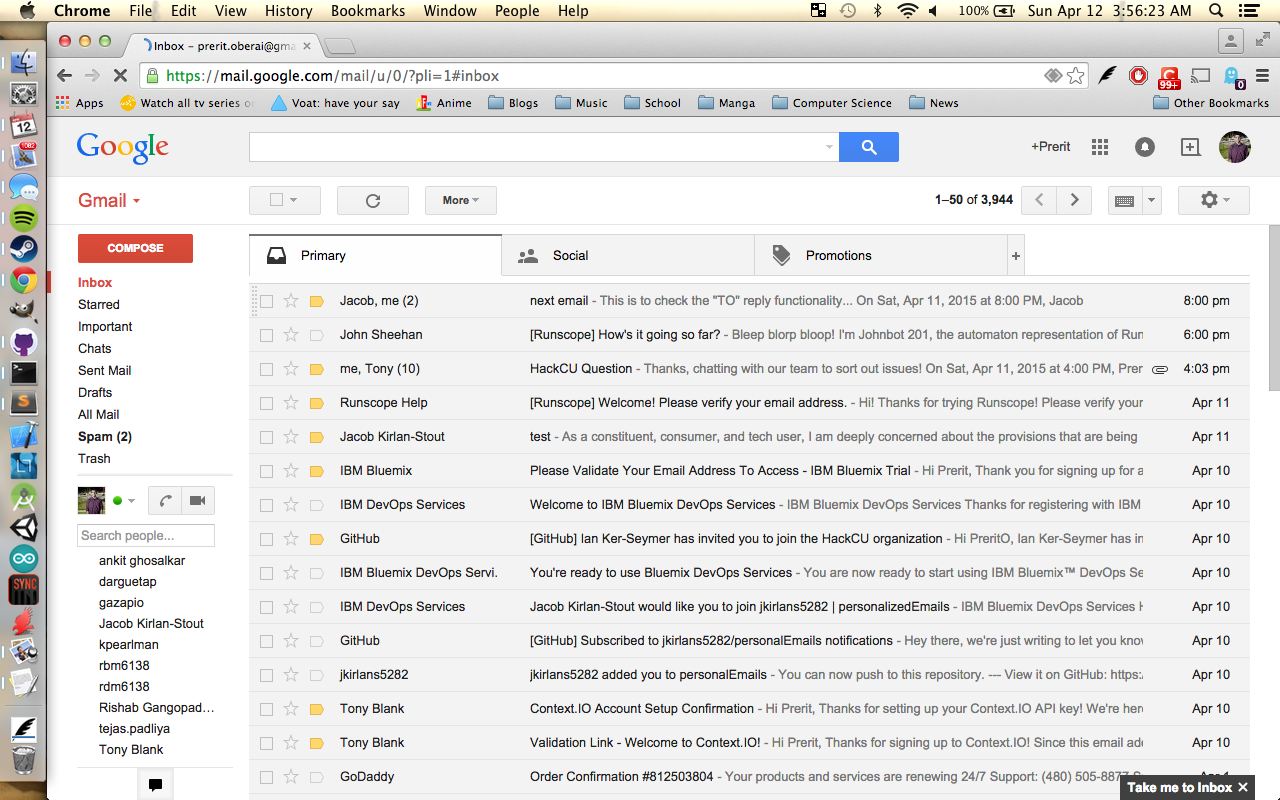
Task: Open input tools options arrow
Action: [1151, 200]
